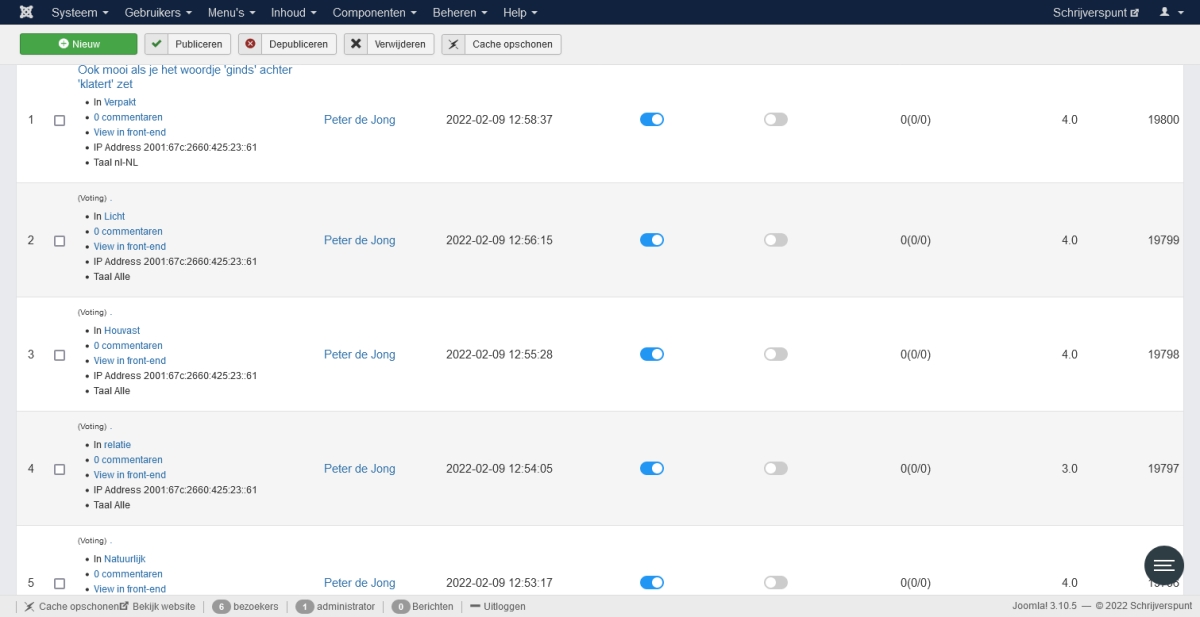The width and height of the screenshot is (1200, 617).
Task: Click the green Nieuw plus button
Action: click(79, 44)
